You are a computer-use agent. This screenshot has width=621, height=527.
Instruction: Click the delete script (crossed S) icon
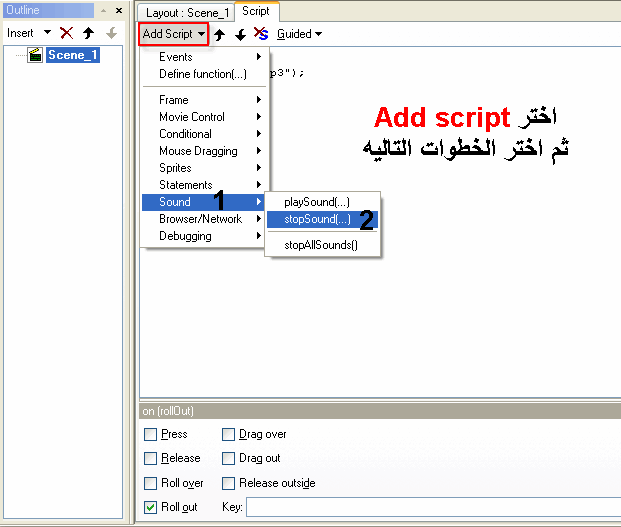[260, 34]
